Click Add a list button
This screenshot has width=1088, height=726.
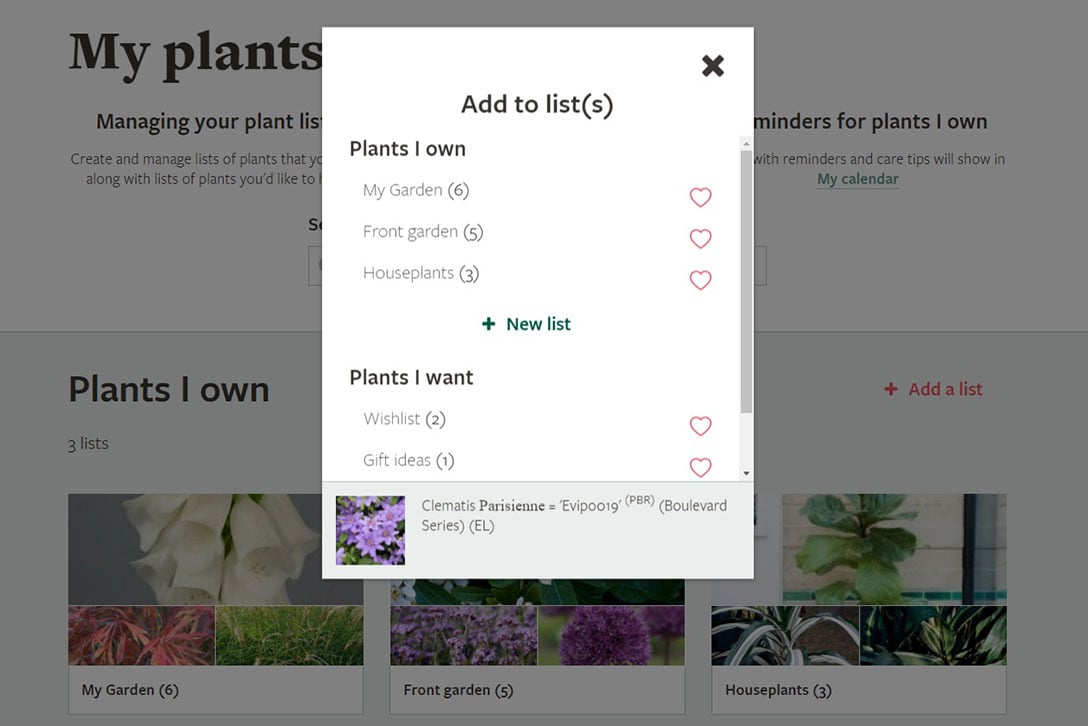coord(934,389)
